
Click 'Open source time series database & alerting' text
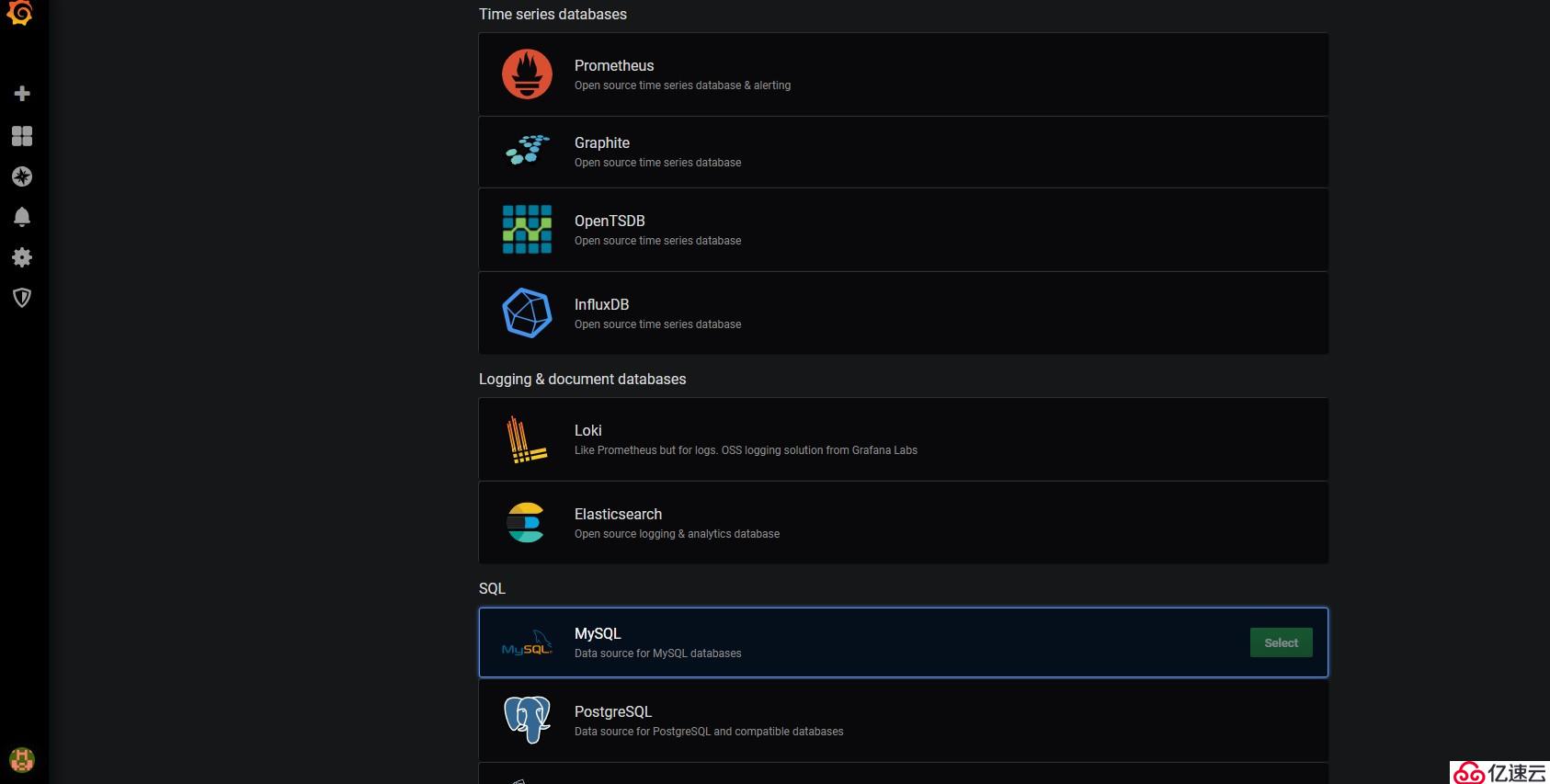682,85
